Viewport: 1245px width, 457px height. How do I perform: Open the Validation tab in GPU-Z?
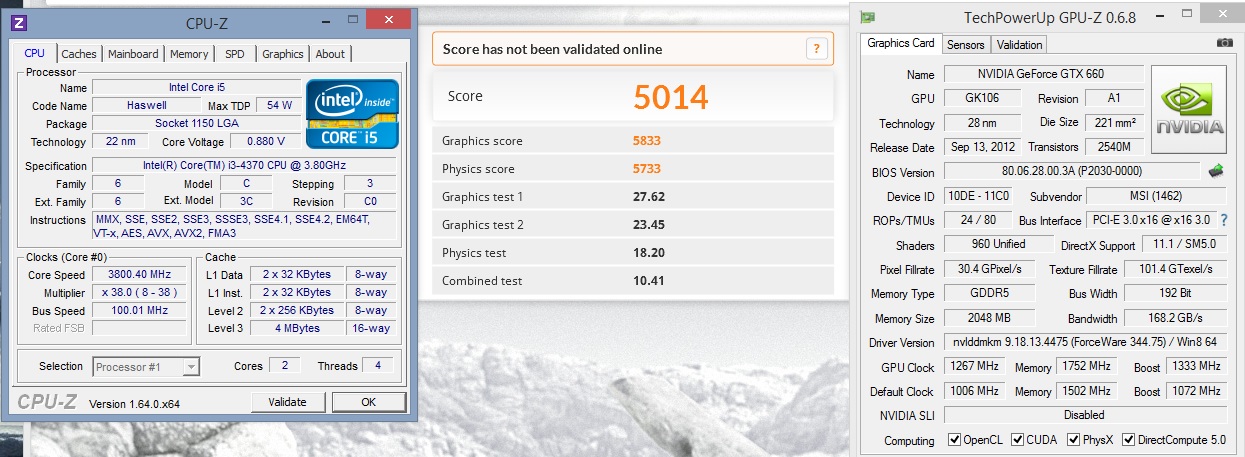point(1019,45)
